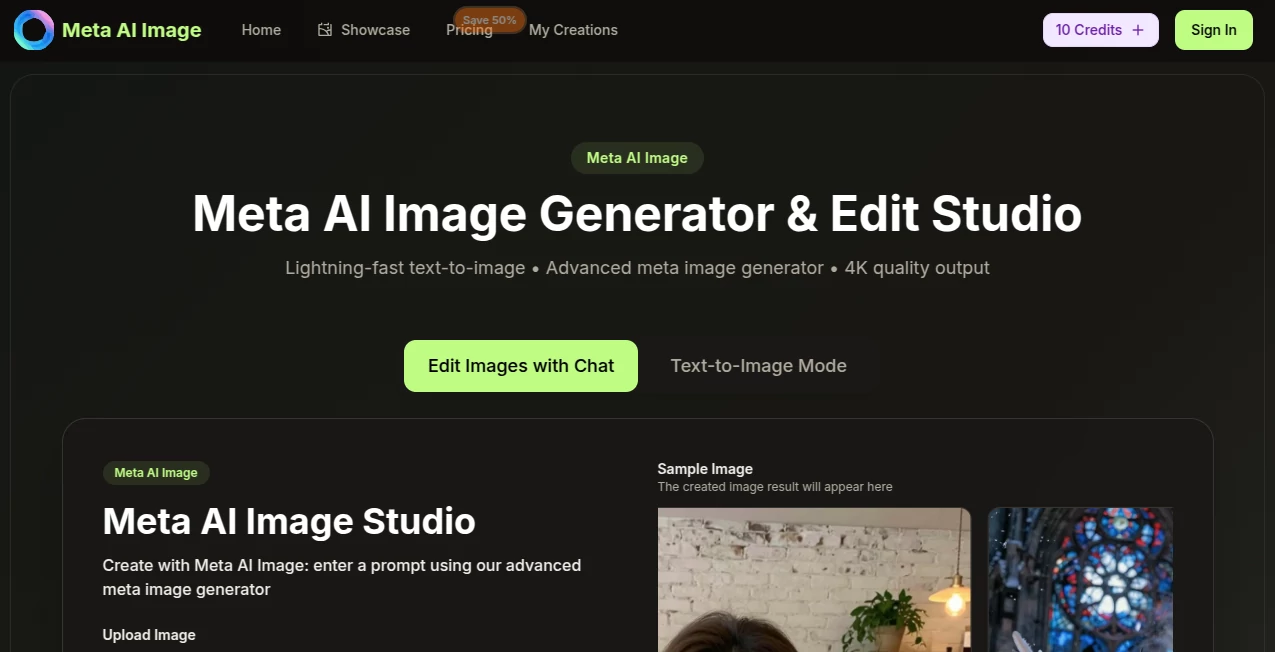Open the Upload Image section

[149, 634]
